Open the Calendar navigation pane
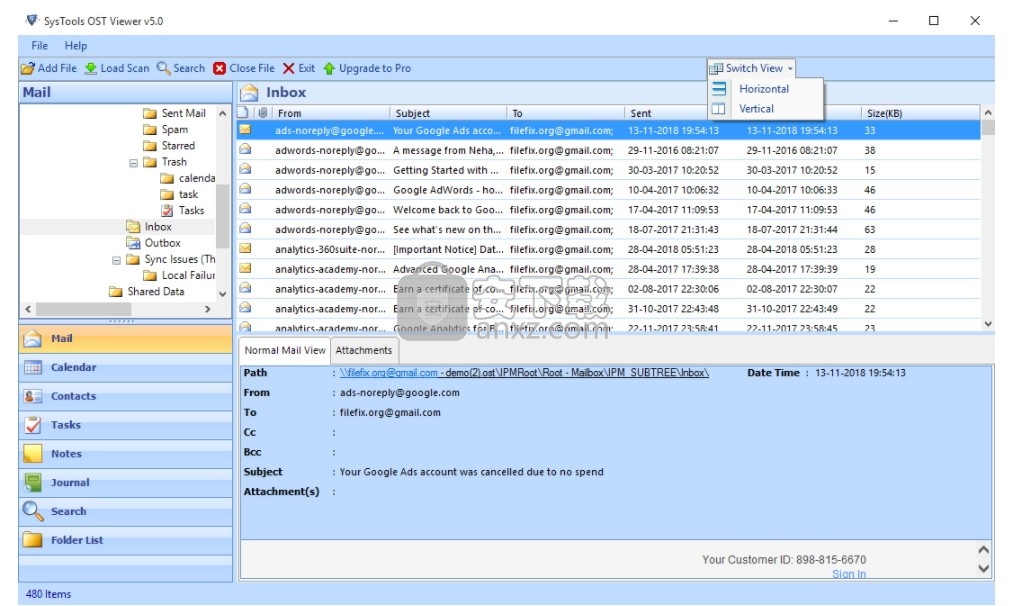Image resolution: width=1011 pixels, height=606 pixels. [x=126, y=367]
